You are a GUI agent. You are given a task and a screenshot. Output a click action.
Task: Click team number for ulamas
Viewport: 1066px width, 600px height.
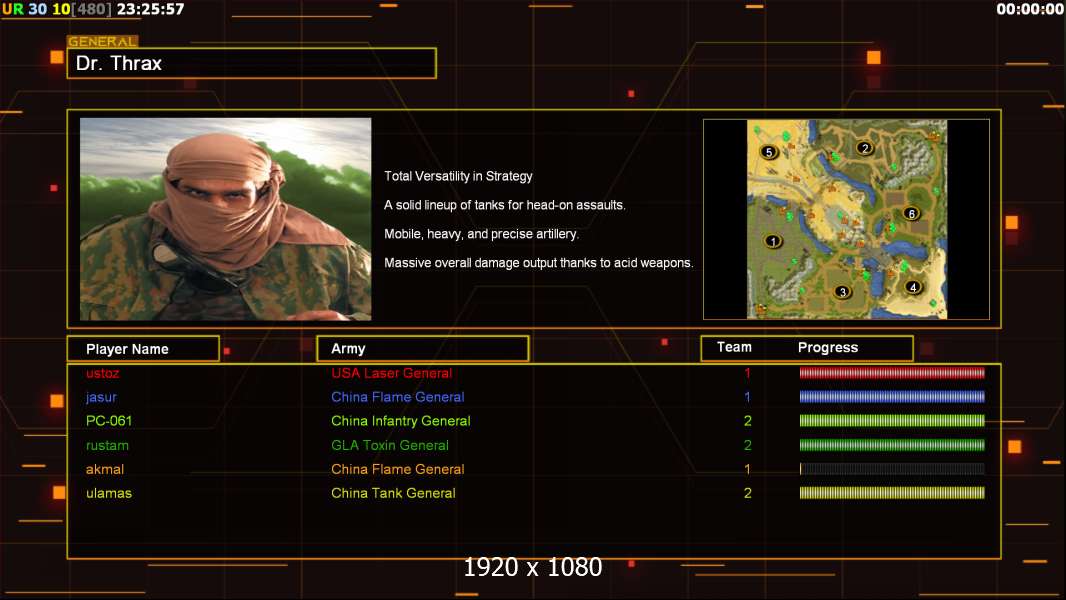[x=747, y=493]
